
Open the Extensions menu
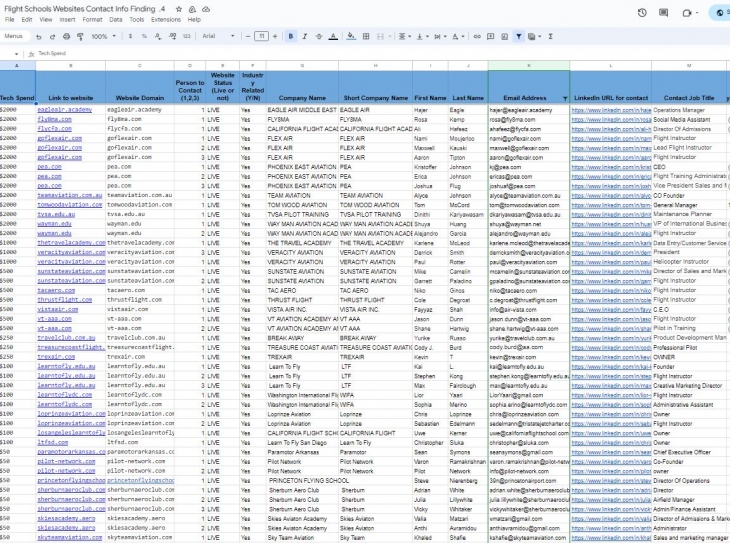pos(166,20)
